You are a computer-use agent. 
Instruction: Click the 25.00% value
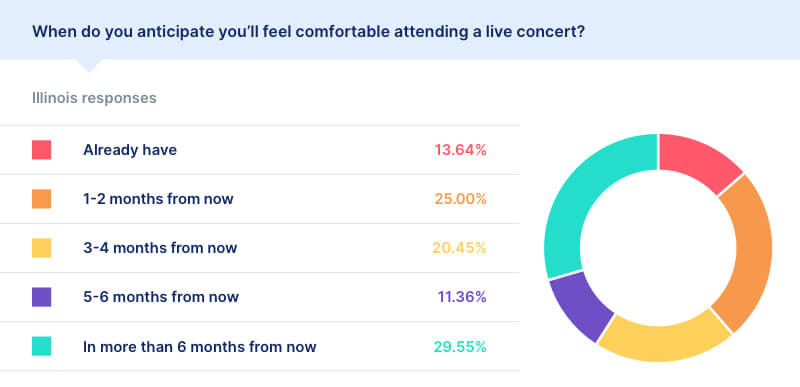point(460,199)
